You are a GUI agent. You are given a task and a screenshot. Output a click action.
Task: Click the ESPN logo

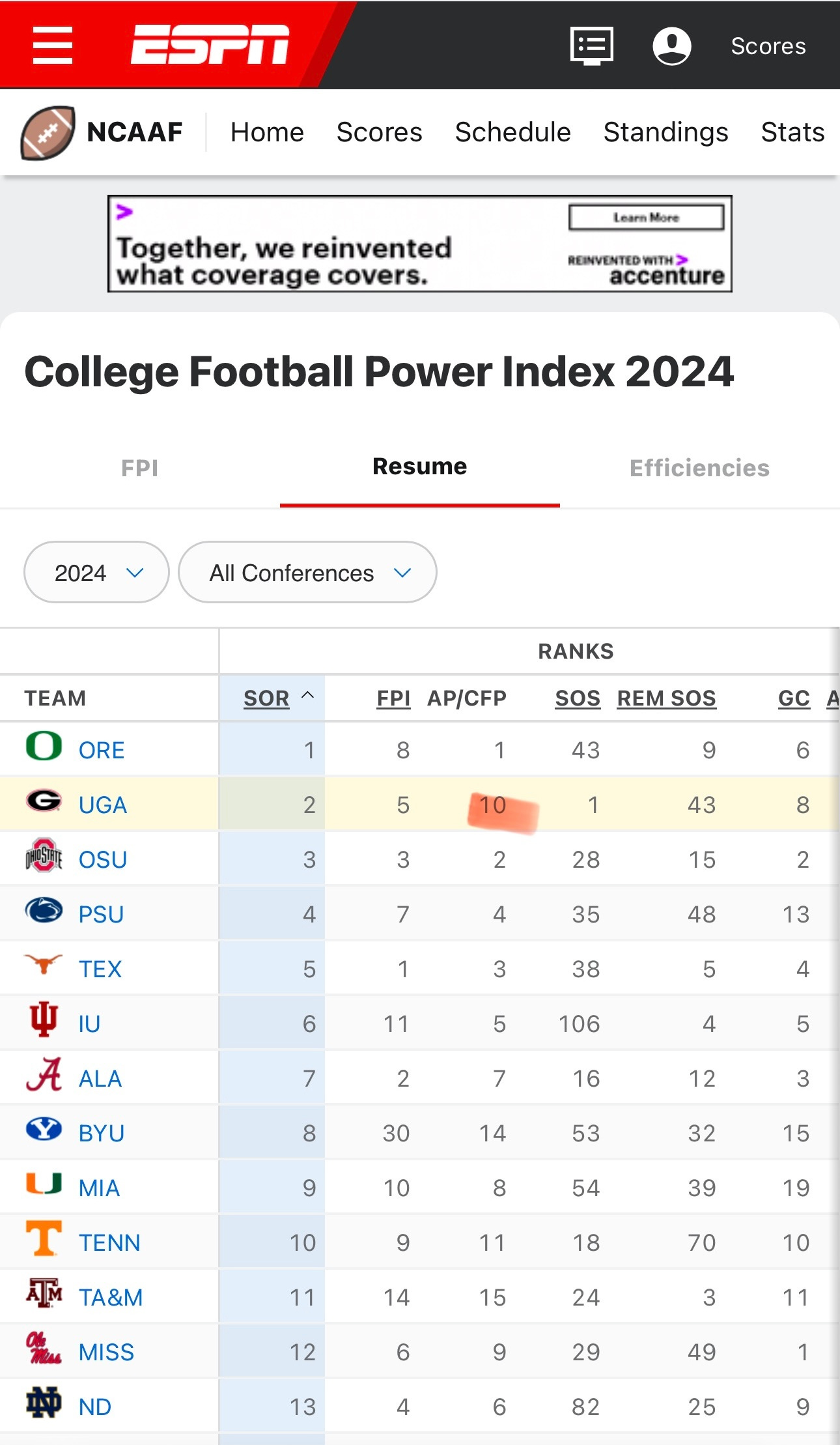[x=210, y=45]
